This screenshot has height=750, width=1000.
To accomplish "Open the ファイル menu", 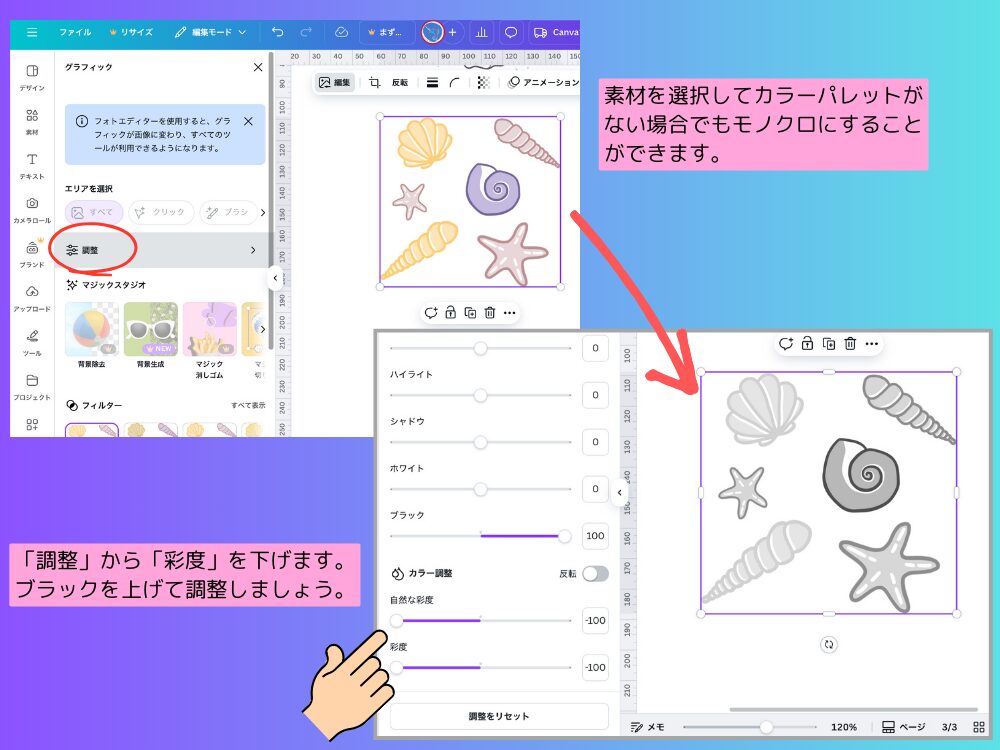I will click(x=75, y=31).
